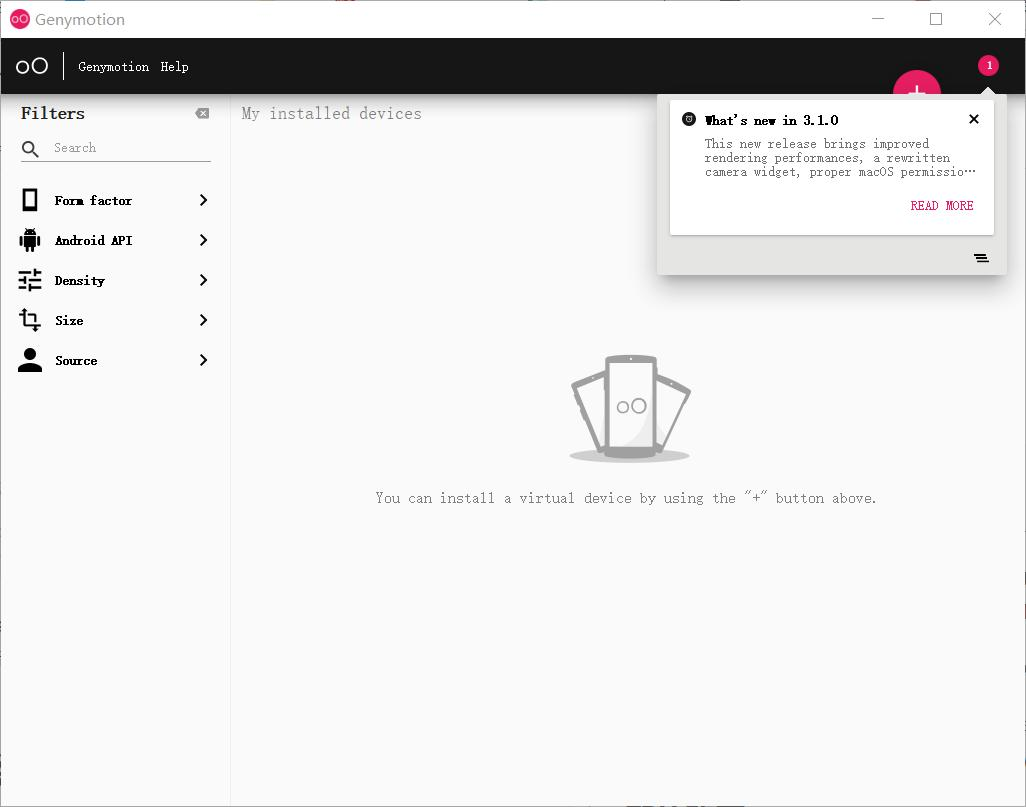Open the Help menu
Image resolution: width=1026 pixels, height=807 pixels.
click(174, 67)
